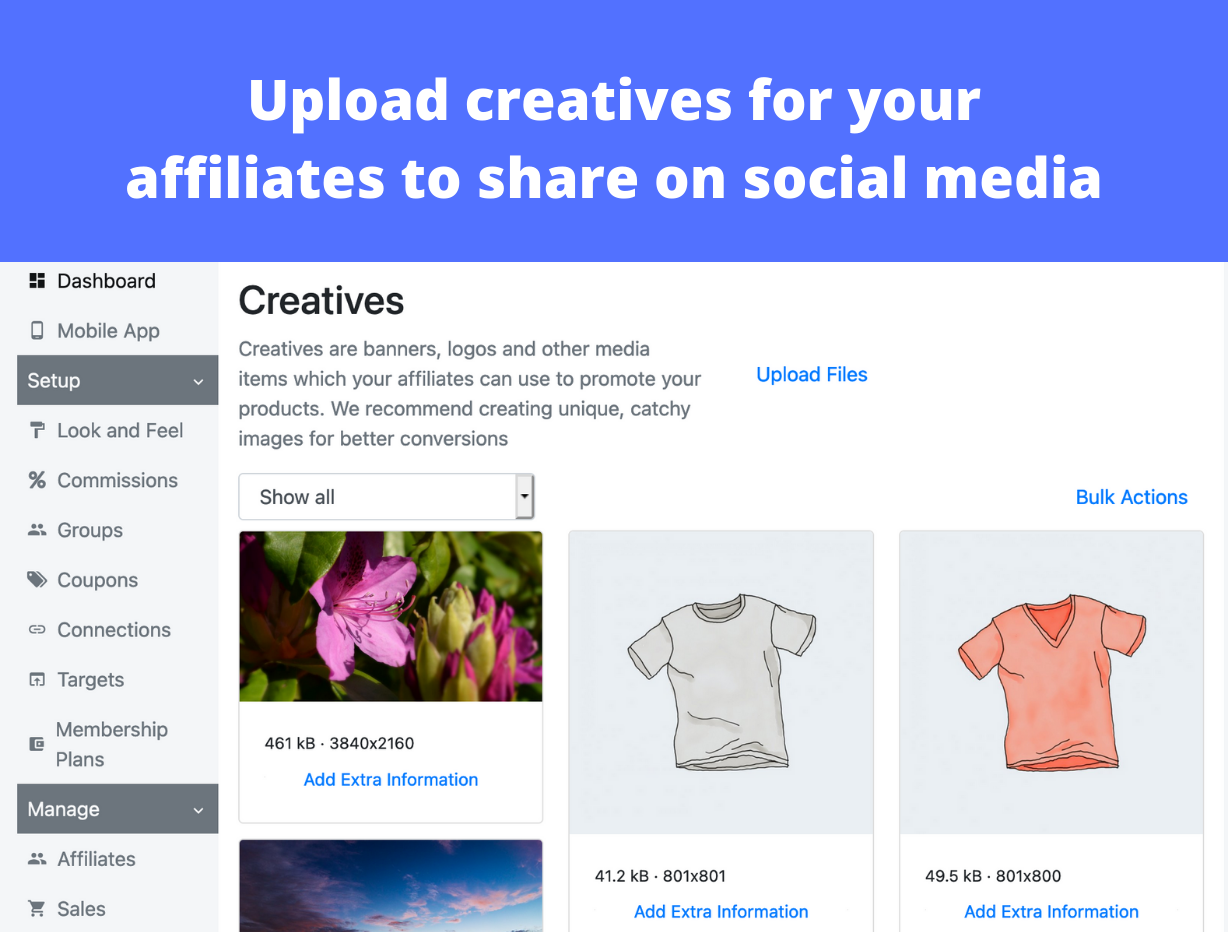Click the Coupons tag icon
The width and height of the screenshot is (1228, 932).
pyautogui.click(x=37, y=580)
